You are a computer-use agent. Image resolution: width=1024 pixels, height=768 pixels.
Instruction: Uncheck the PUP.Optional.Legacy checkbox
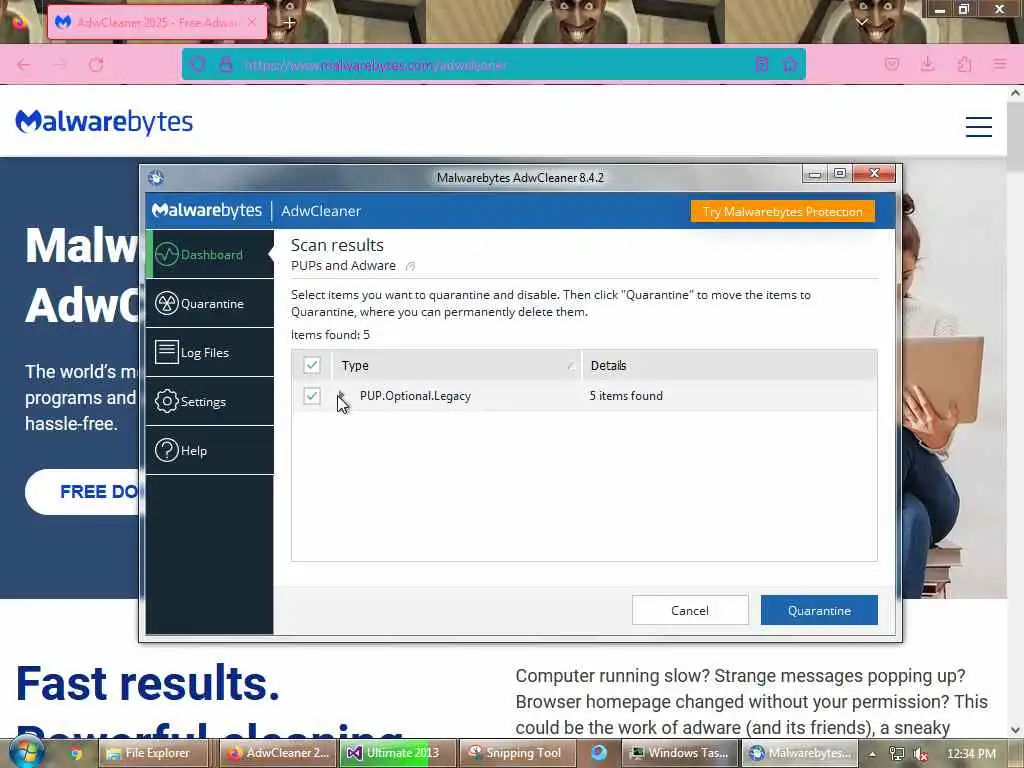tap(312, 395)
